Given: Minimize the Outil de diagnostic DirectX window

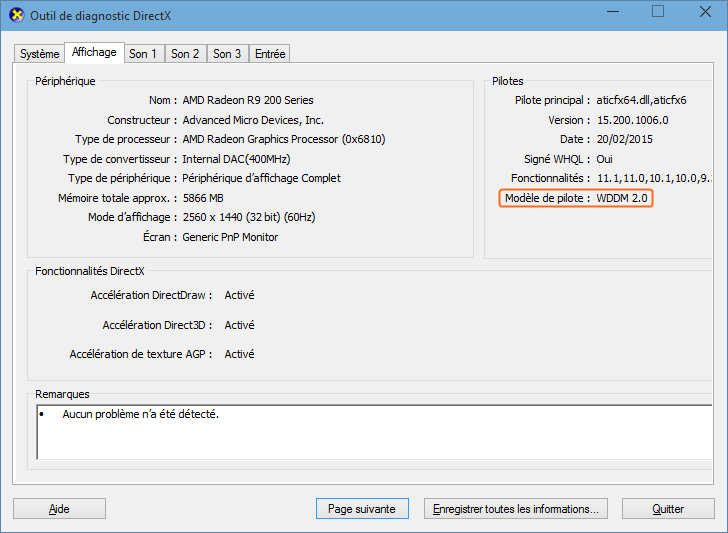Looking at the screenshot, I should [612, 12].
